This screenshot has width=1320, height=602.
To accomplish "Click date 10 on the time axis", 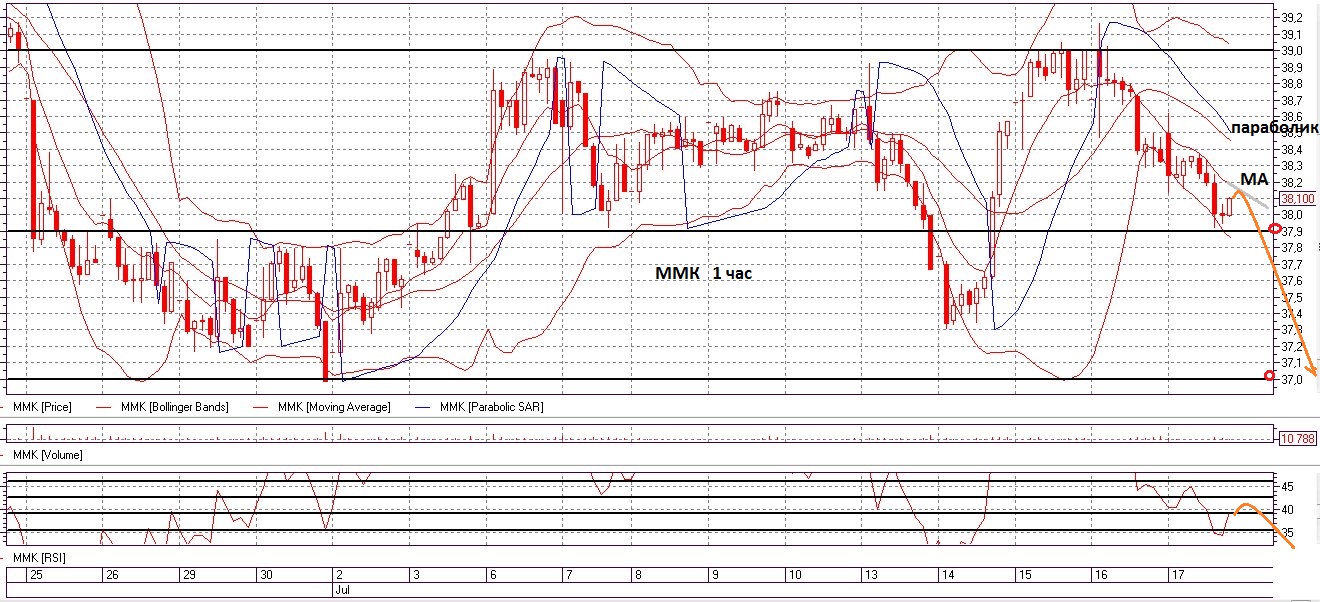I will [793, 575].
